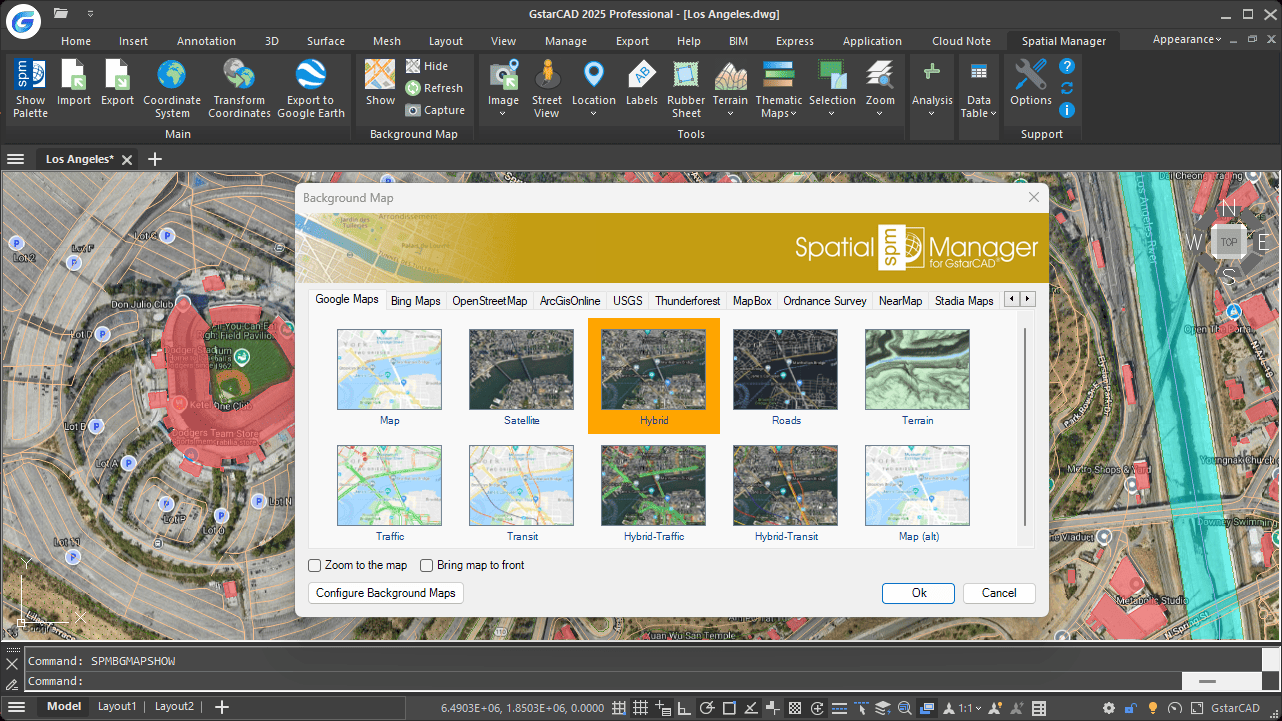The image size is (1282, 721).
Task: Click Export to Google Earth
Action: coord(310,88)
